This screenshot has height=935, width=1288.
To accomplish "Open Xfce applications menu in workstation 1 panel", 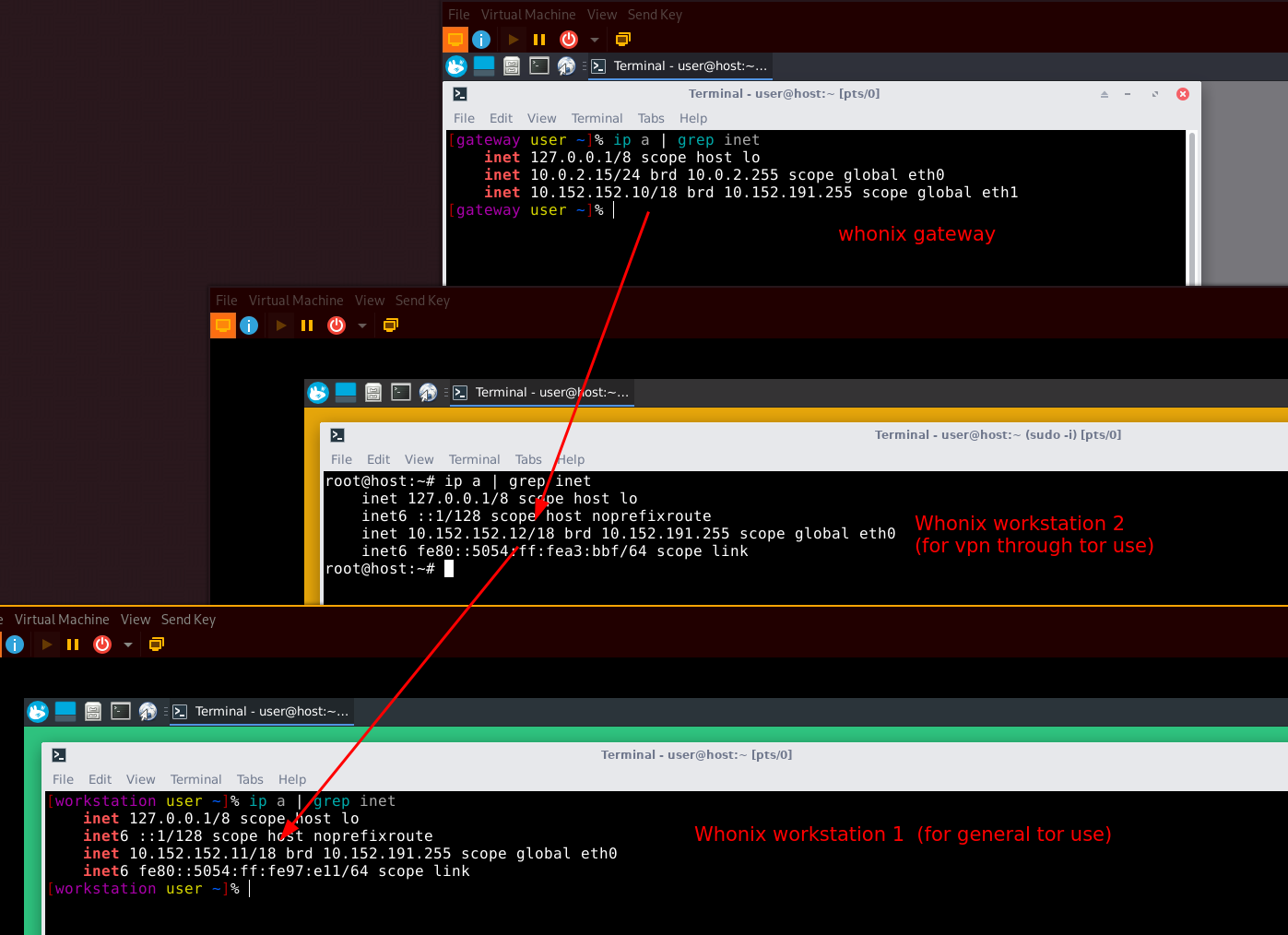I will (38, 712).
